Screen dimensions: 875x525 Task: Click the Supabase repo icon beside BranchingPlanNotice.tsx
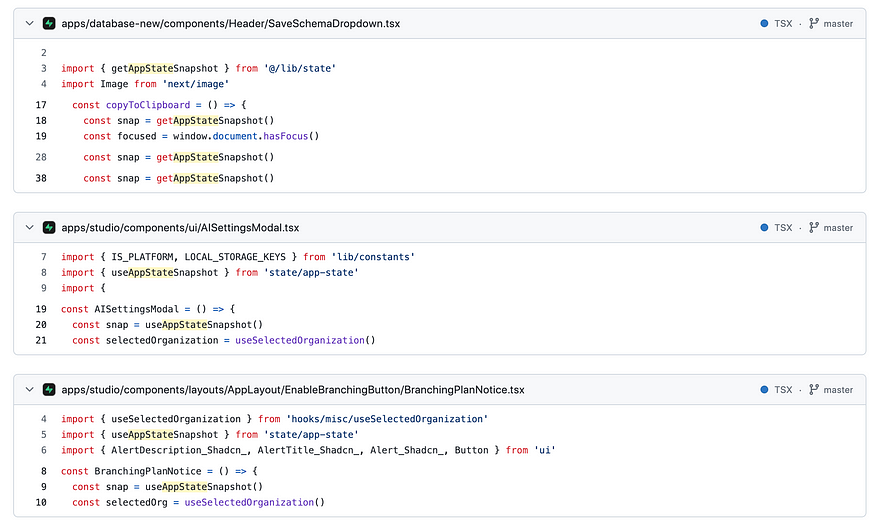point(49,389)
